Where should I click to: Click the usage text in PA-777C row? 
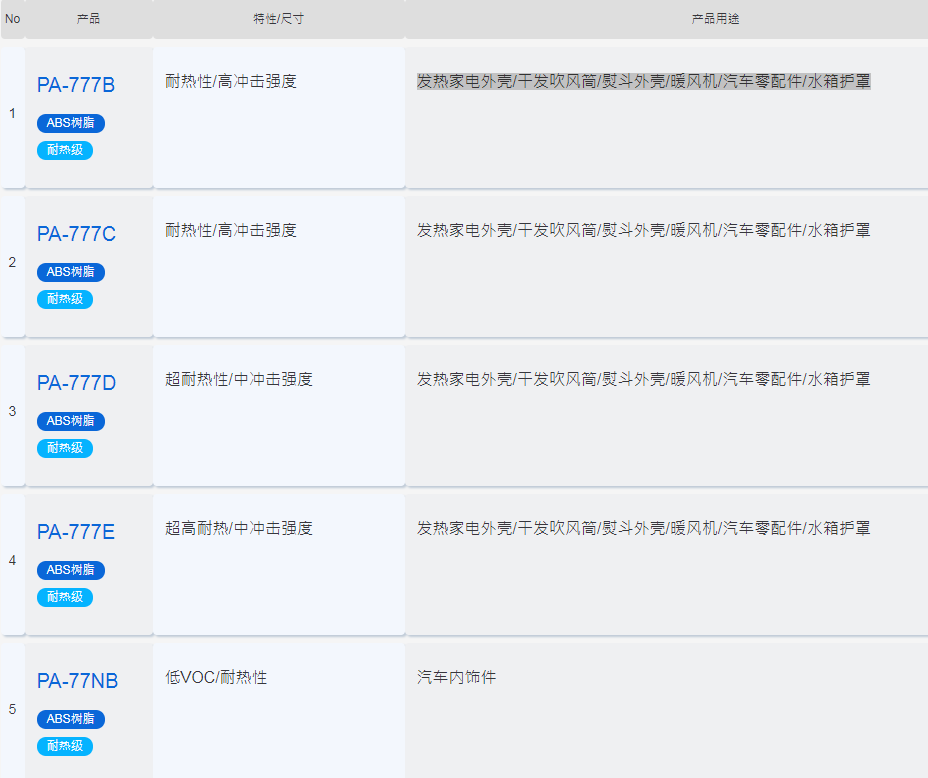[643, 230]
